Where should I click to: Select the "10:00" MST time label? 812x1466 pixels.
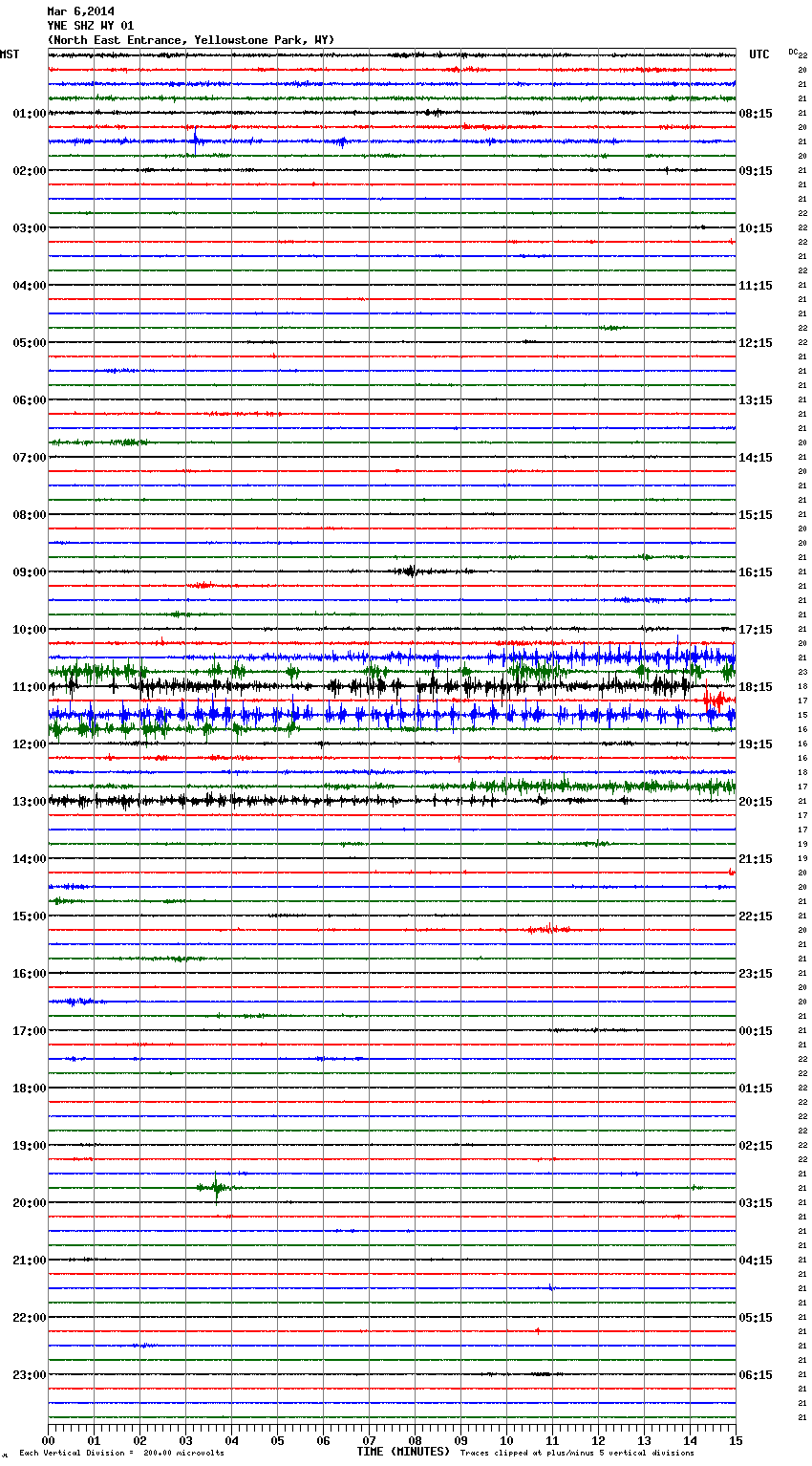[30, 630]
